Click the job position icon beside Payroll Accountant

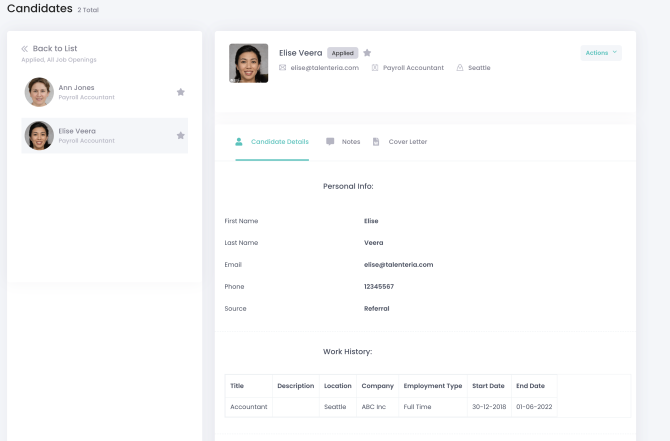[x=375, y=68]
